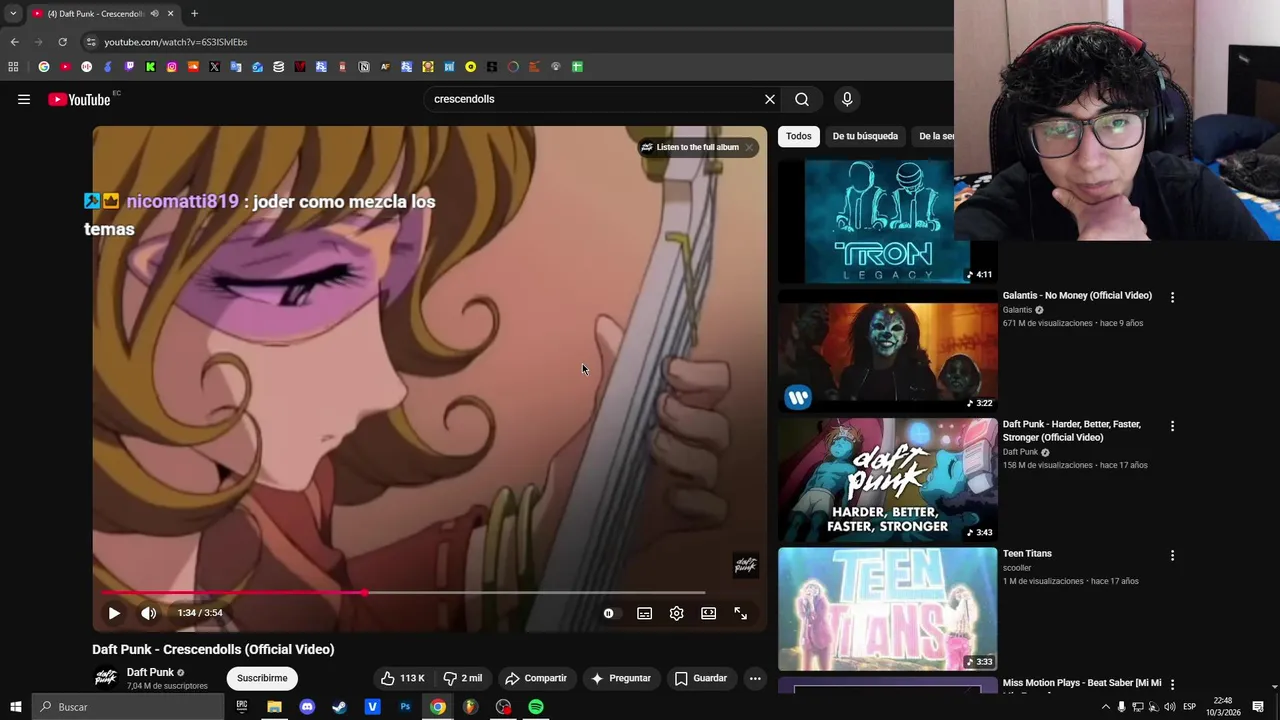1280x720 pixels.
Task: Select the De tu búsqueda chip
Action: coord(865,136)
